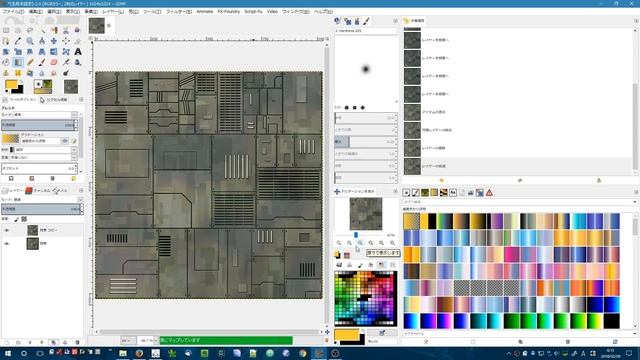Image resolution: width=640 pixels, height=360 pixels.
Task: Click the toolbox foreground yellow color swatch
Action: [11, 84]
